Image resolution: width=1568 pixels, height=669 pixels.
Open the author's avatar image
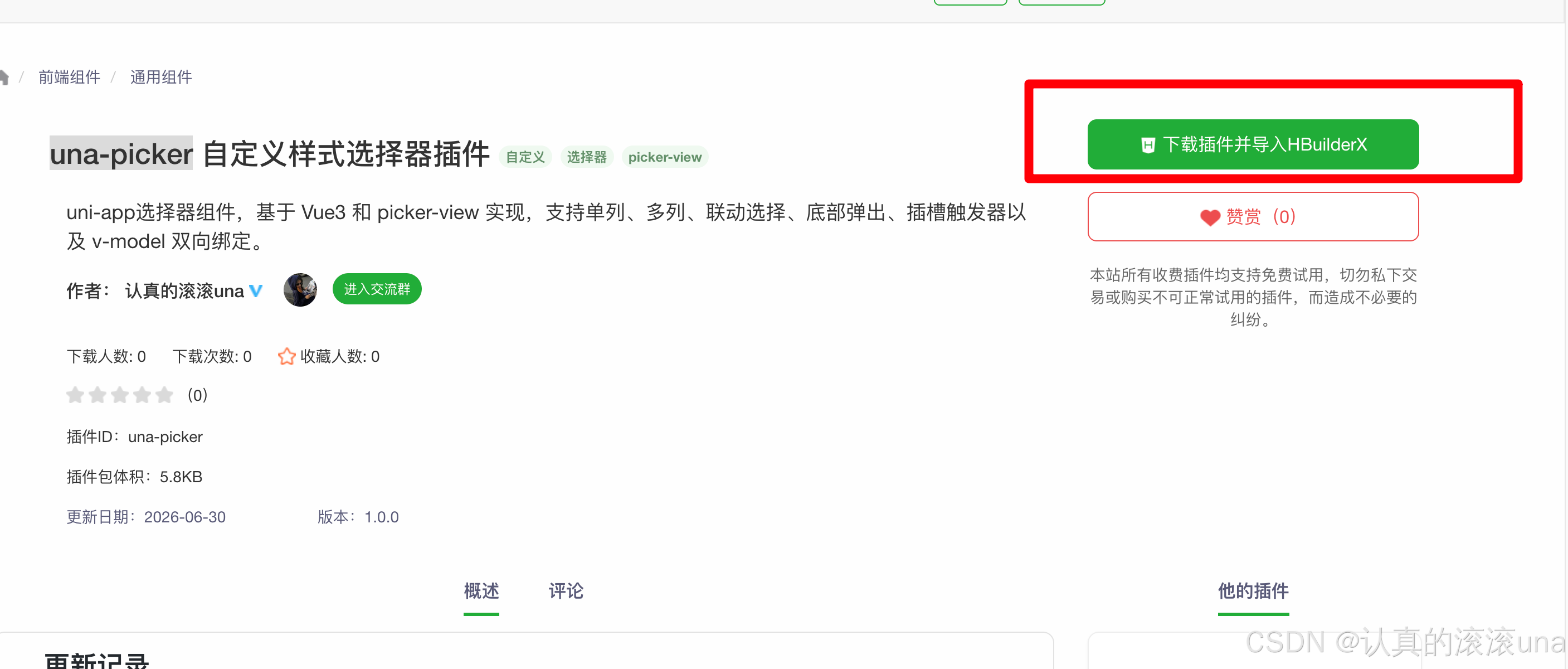[x=300, y=290]
